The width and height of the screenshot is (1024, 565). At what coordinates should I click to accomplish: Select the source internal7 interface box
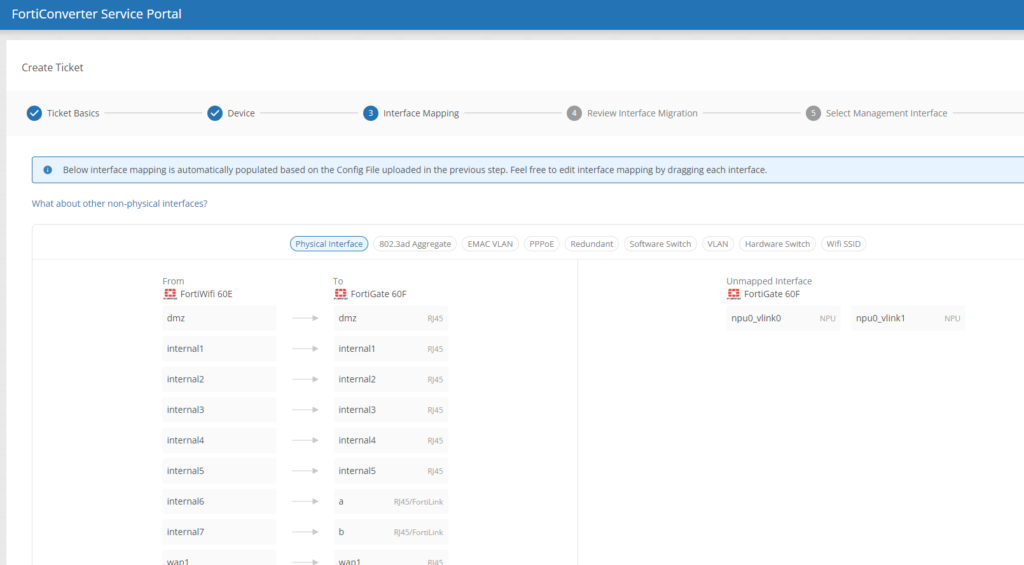tap(219, 532)
